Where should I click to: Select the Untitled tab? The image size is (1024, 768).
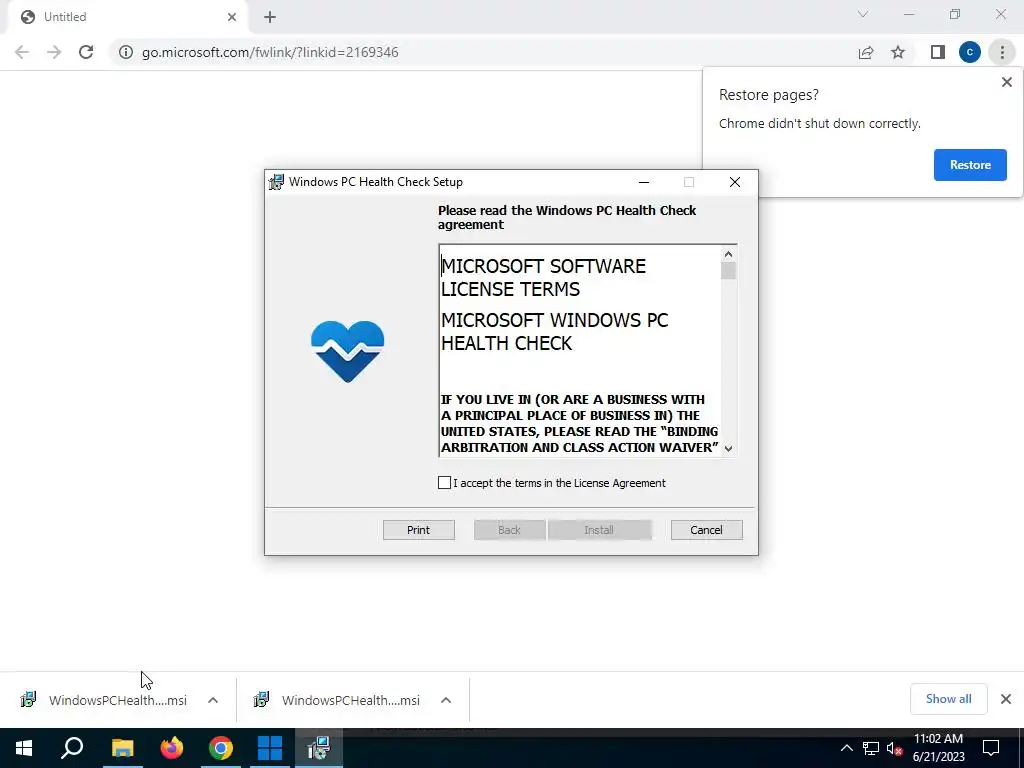coord(124,17)
